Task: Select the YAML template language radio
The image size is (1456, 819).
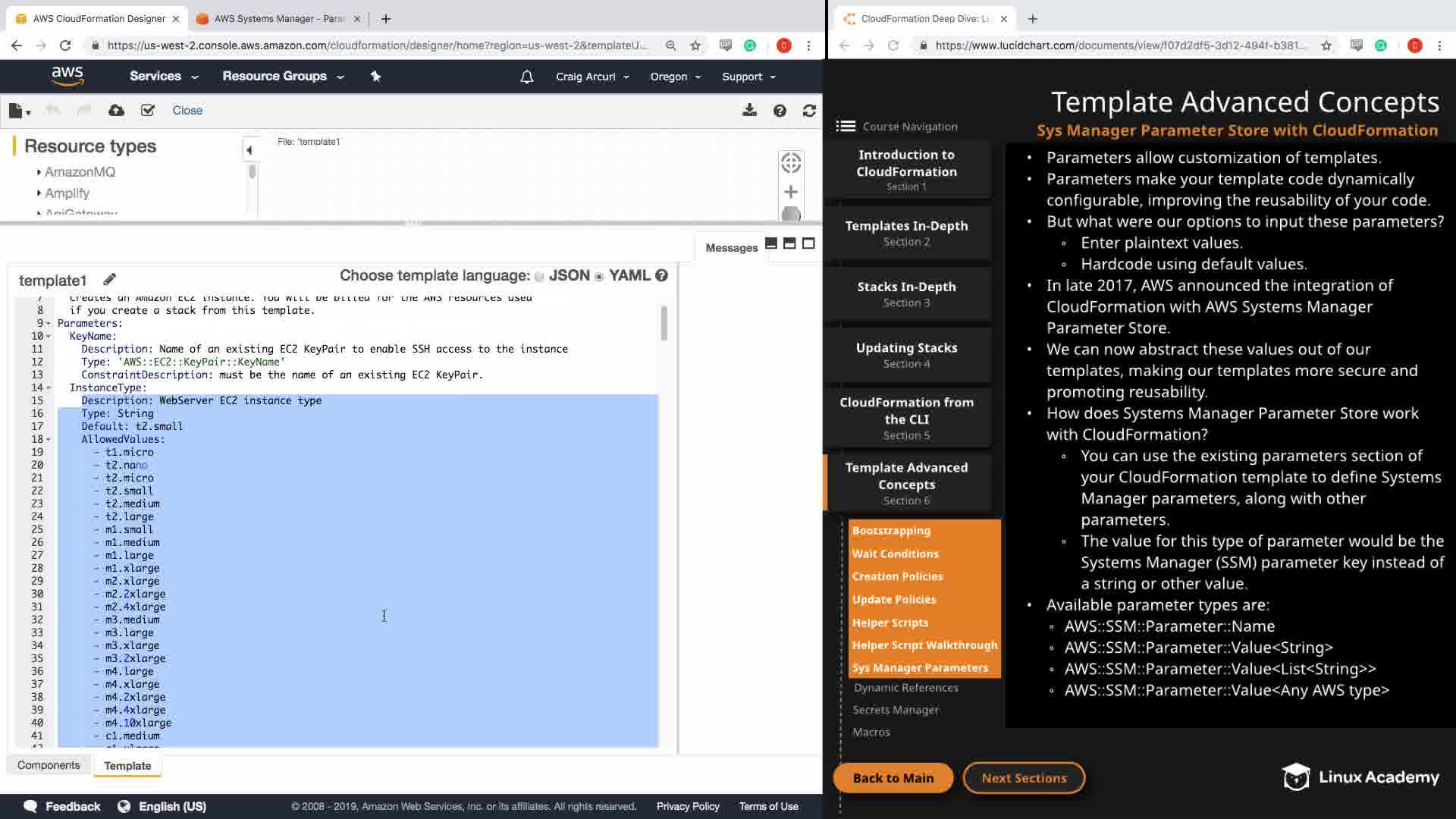Action: pyautogui.click(x=599, y=277)
